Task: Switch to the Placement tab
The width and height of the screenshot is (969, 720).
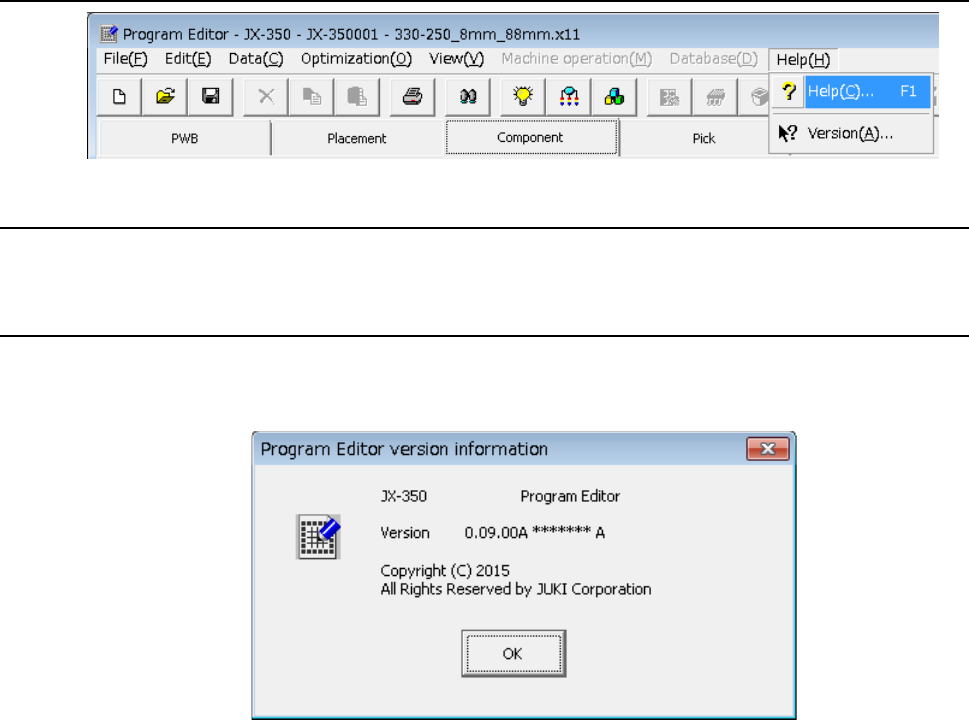Action: tap(357, 138)
